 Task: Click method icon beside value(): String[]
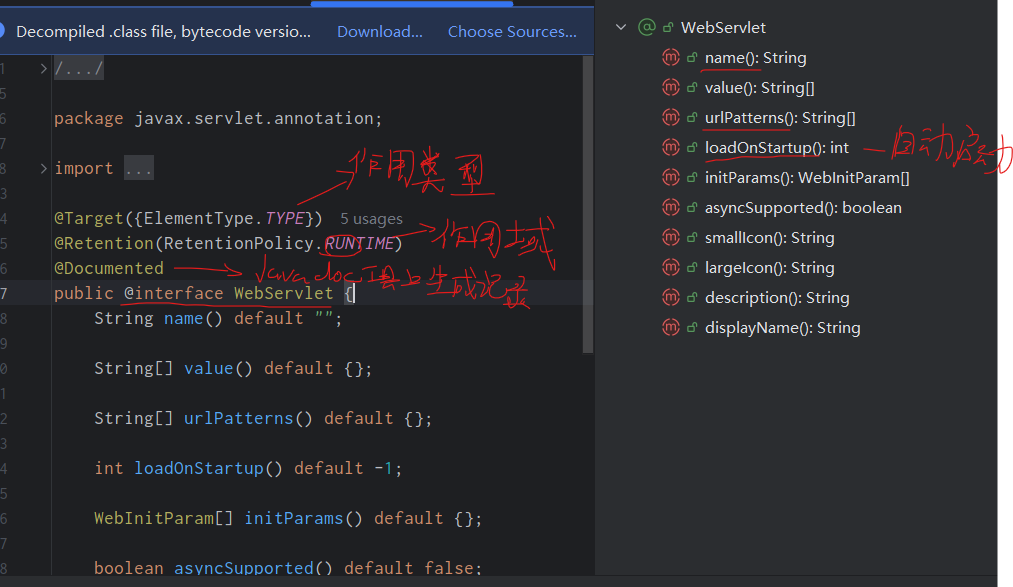[x=671, y=87]
